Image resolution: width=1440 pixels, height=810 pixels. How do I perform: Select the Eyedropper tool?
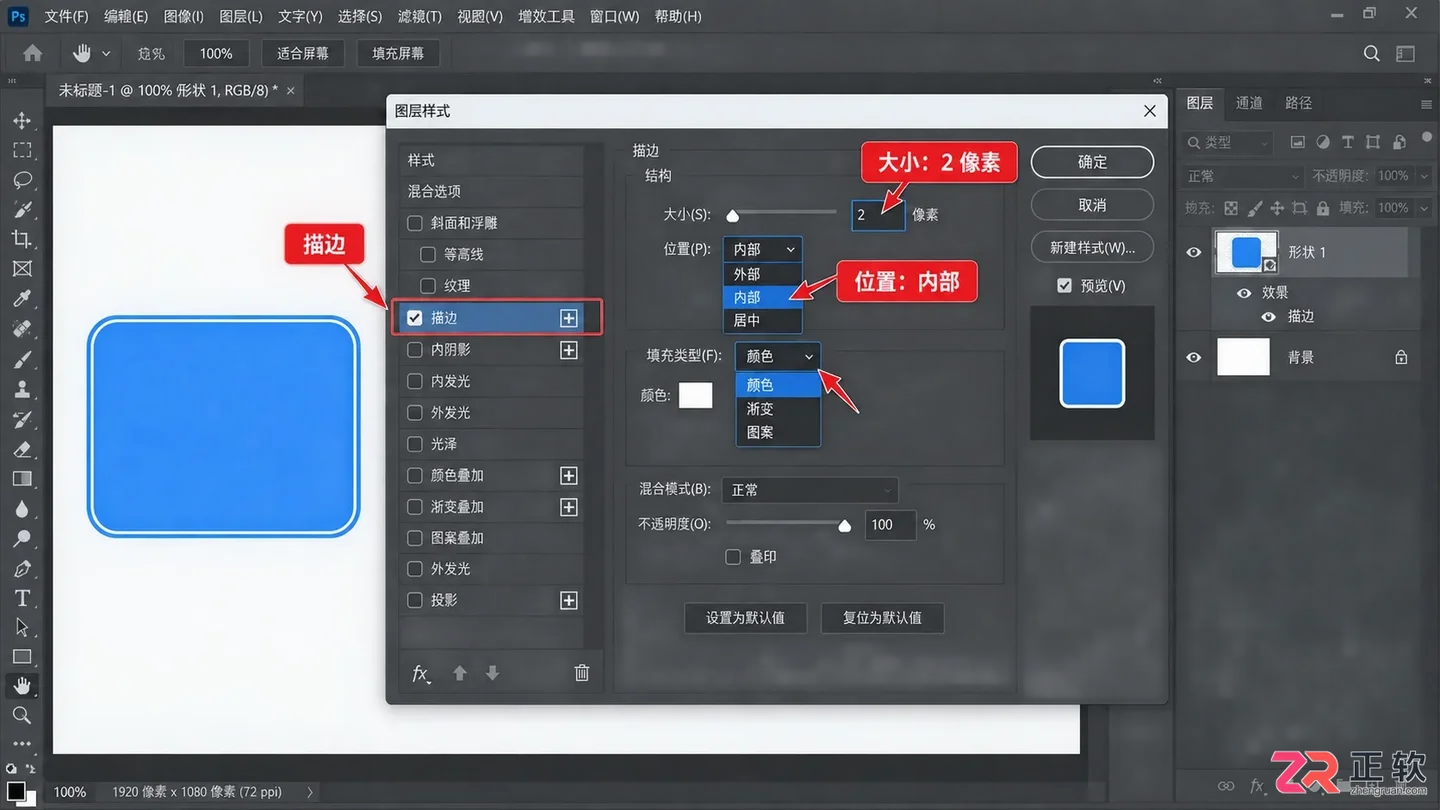click(22, 298)
